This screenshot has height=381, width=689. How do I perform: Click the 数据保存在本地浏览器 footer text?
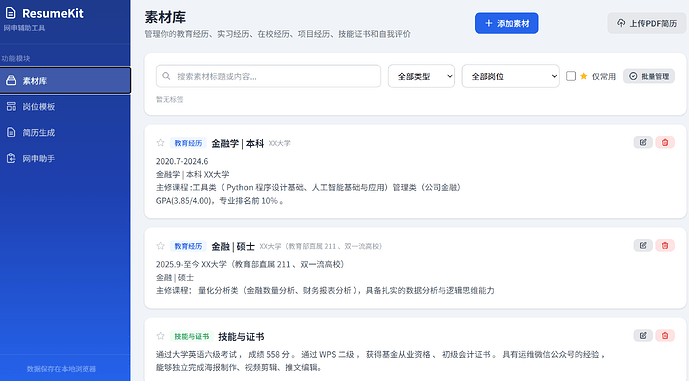61,369
